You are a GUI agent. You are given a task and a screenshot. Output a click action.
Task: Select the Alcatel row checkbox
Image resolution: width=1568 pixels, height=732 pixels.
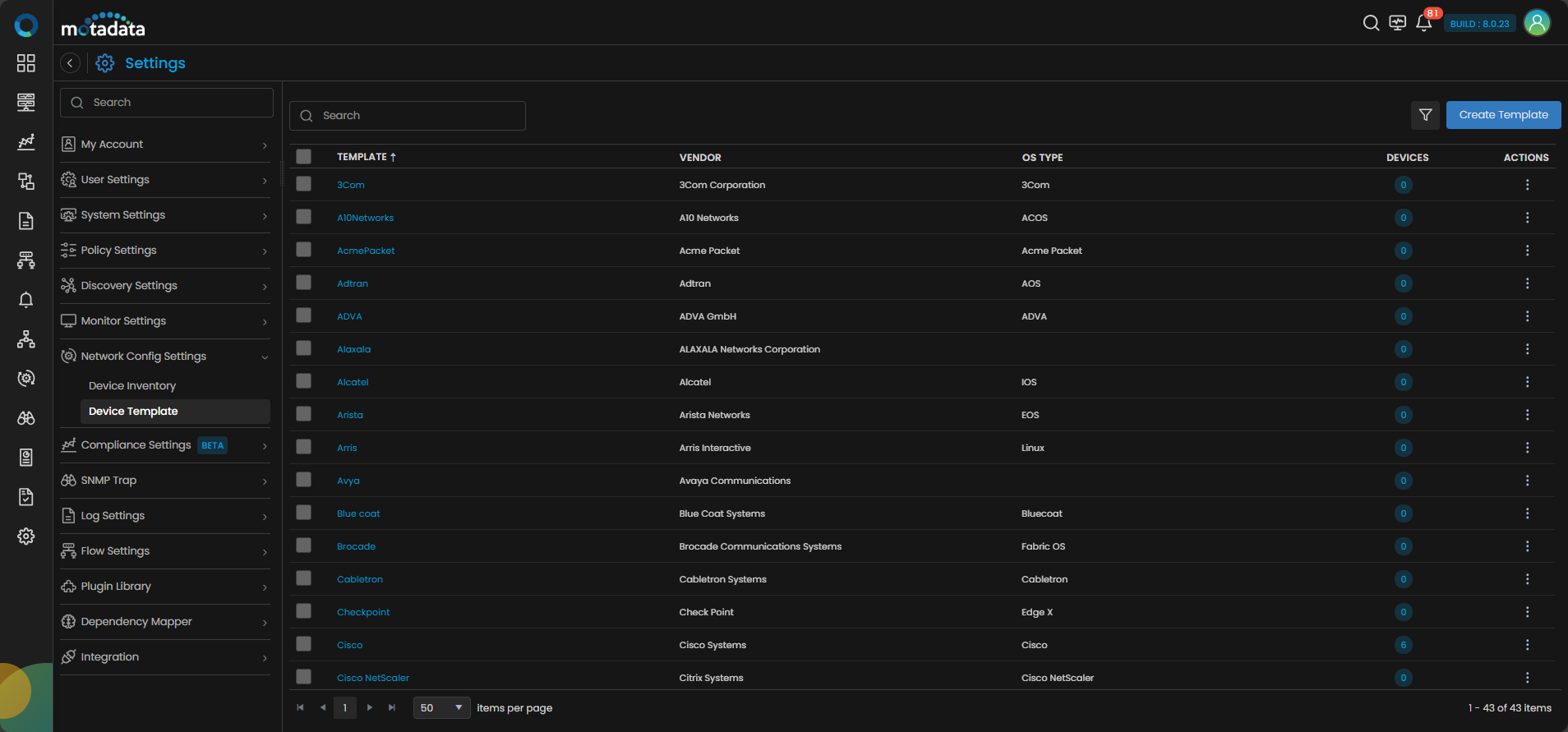tap(304, 381)
